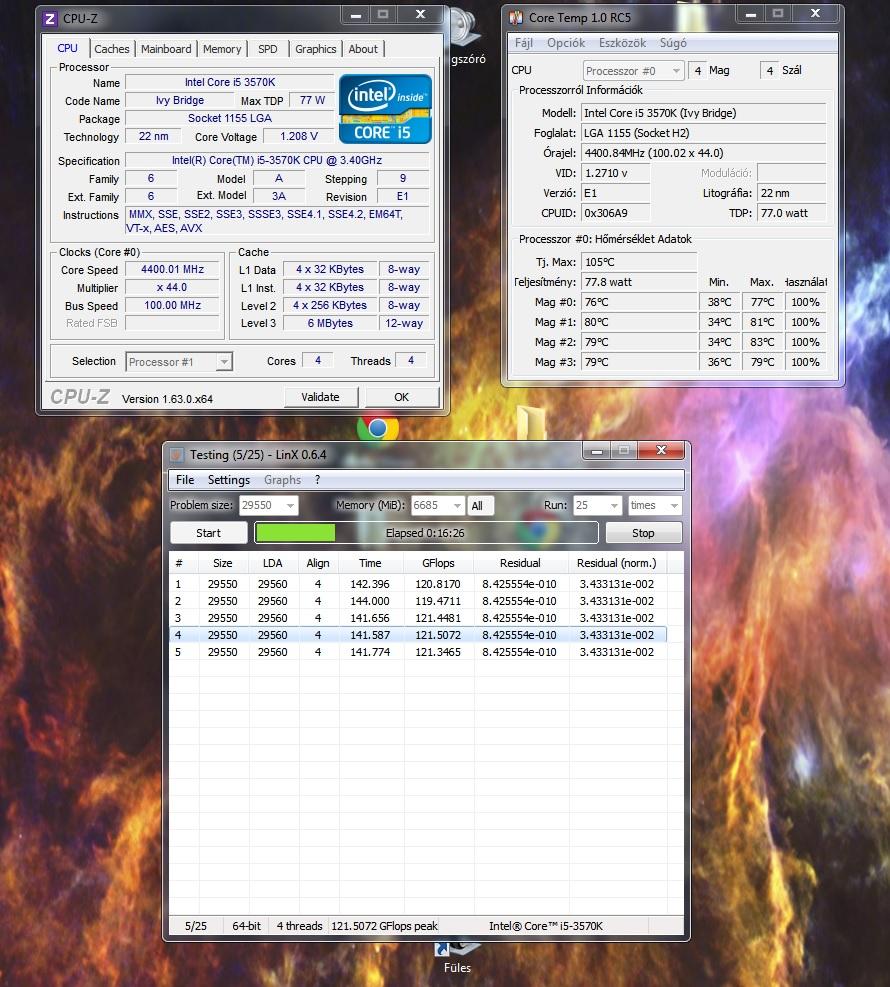This screenshot has width=890, height=987.
Task: Click the LinX title bar icon
Action: click(177, 454)
